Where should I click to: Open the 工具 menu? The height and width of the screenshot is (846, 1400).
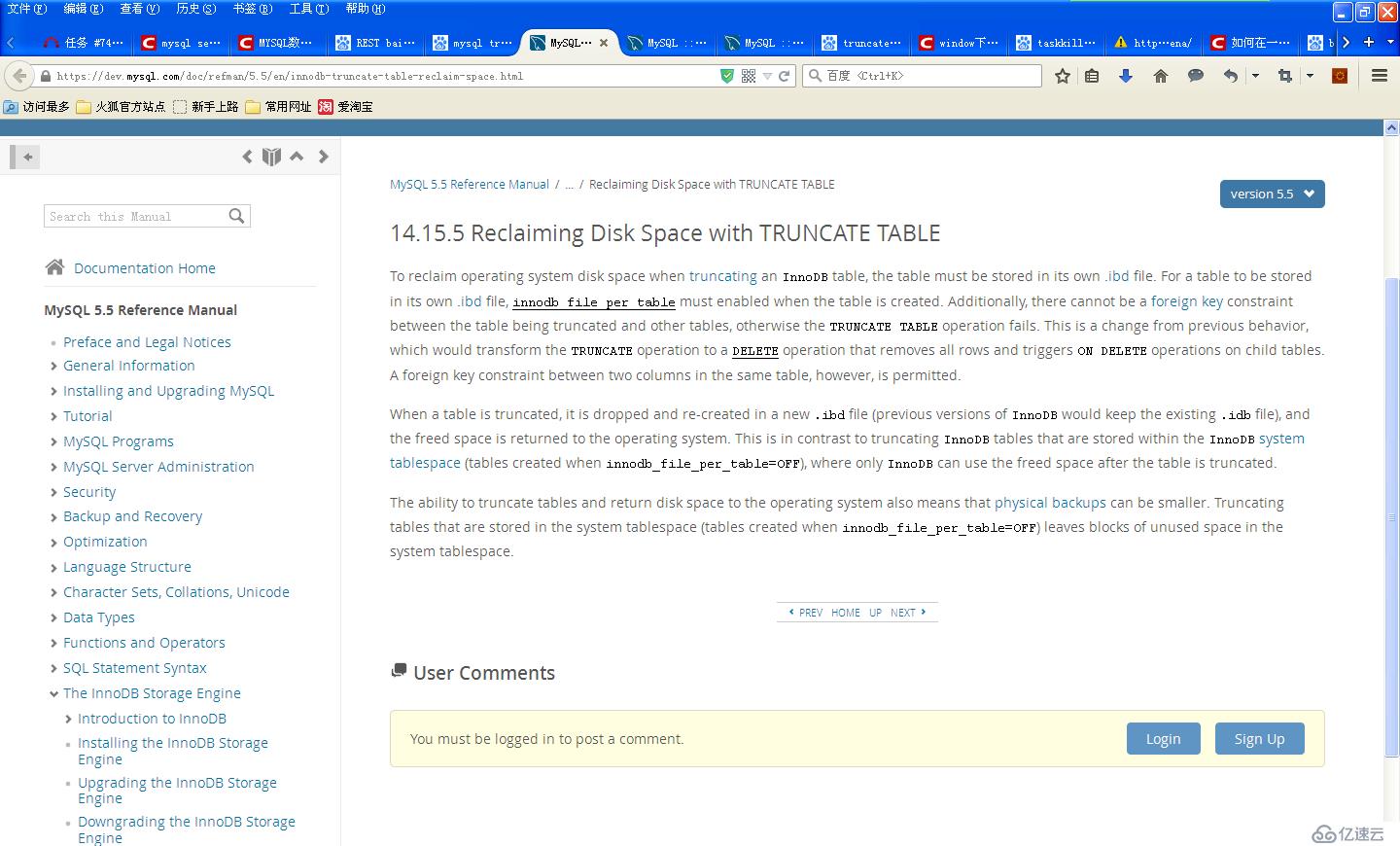(x=308, y=9)
